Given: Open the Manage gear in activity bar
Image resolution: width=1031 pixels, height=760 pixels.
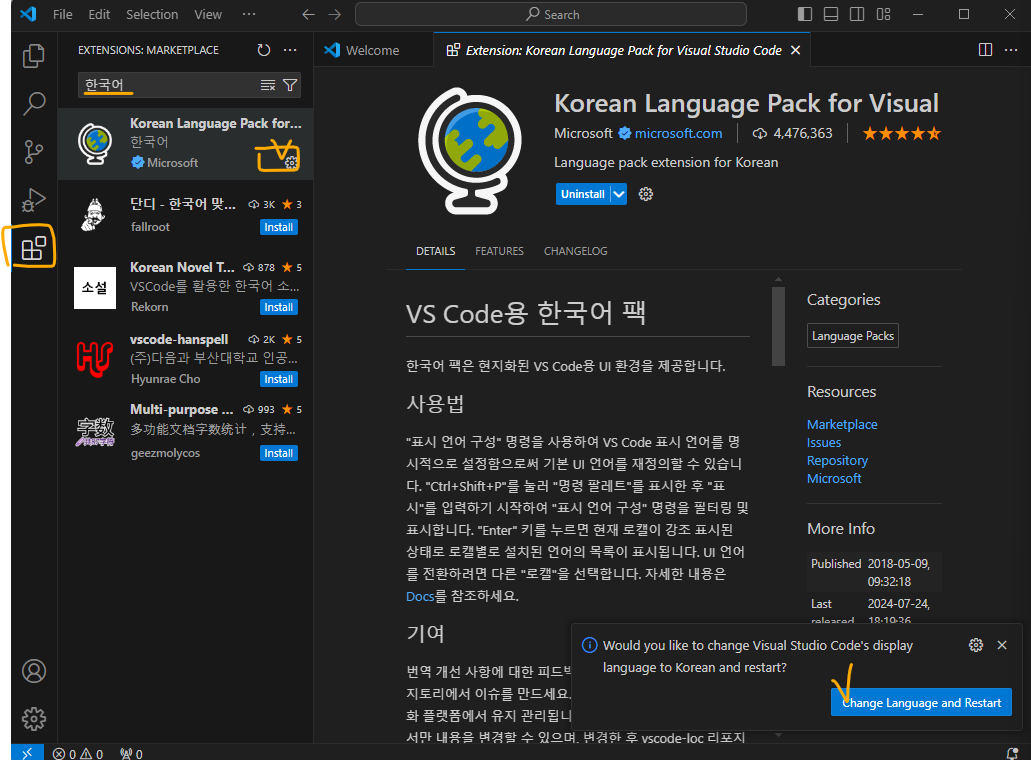Looking at the screenshot, I should coord(34,719).
